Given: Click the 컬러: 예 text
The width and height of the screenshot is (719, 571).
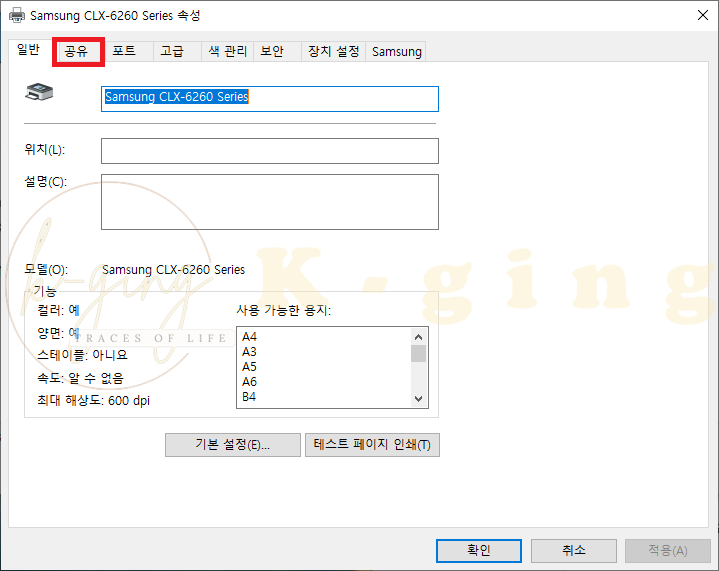Looking at the screenshot, I should pyautogui.click(x=58, y=310).
